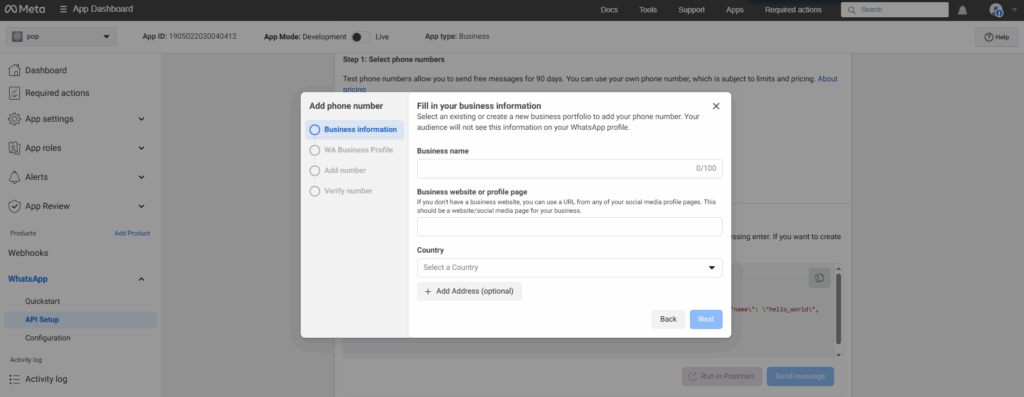Open the profile avatar menu
Image resolution: width=1024 pixels, height=397 pixels.
[x=996, y=10]
